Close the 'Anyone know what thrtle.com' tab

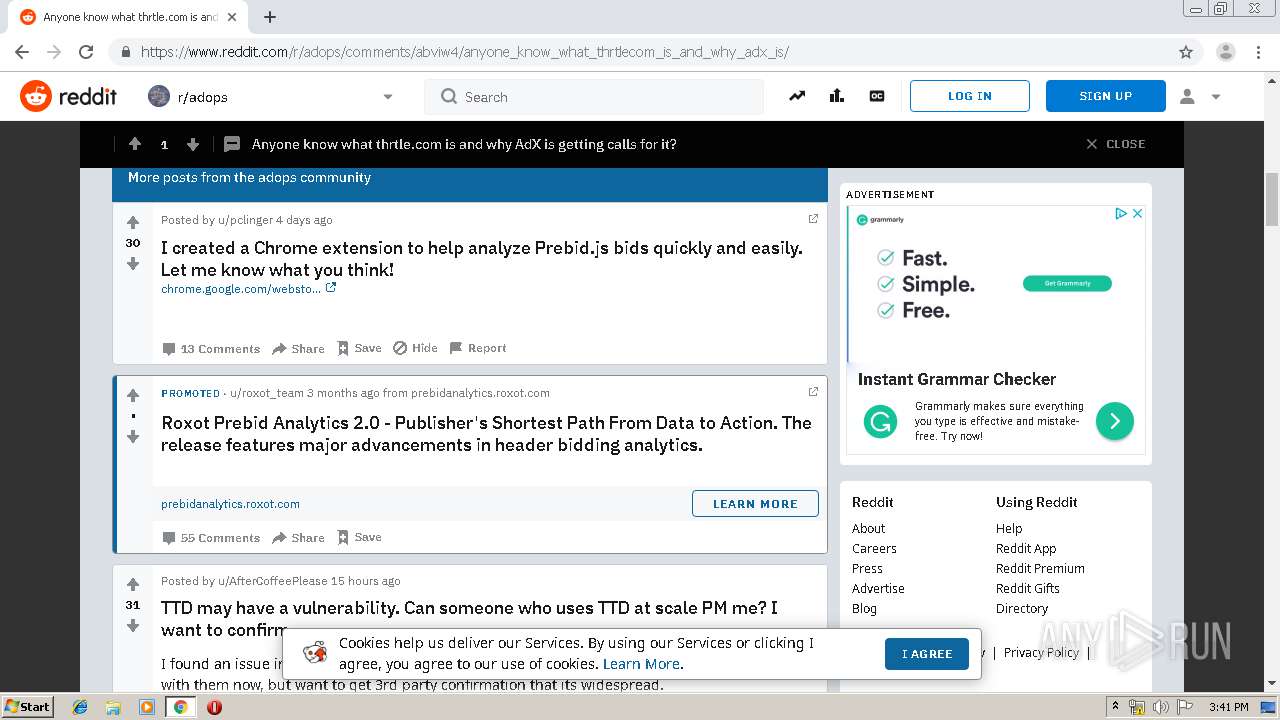click(x=233, y=17)
